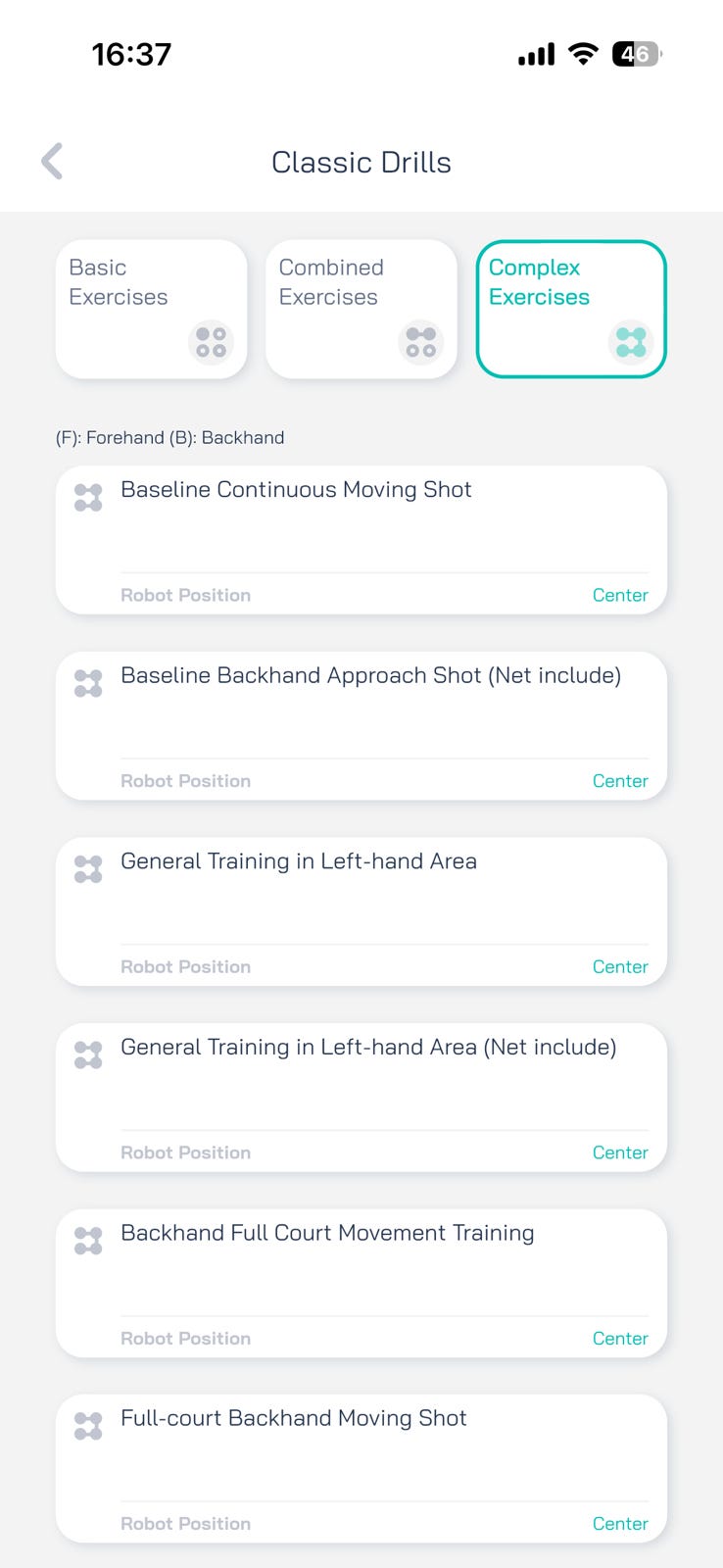Image resolution: width=723 pixels, height=1568 pixels.
Task: Click the Classic Drills page title
Action: tap(361, 163)
